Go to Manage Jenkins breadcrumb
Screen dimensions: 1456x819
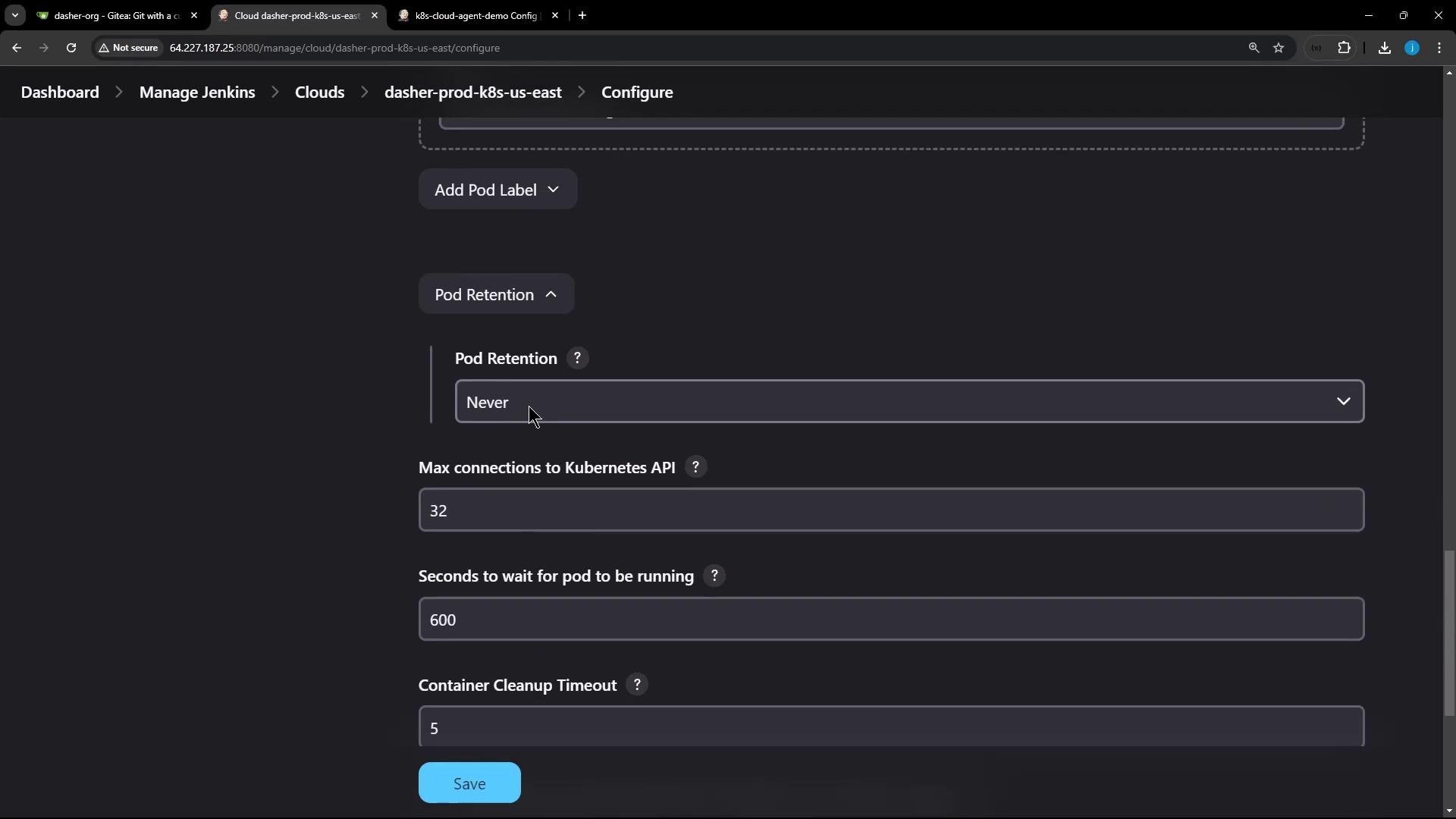(197, 92)
